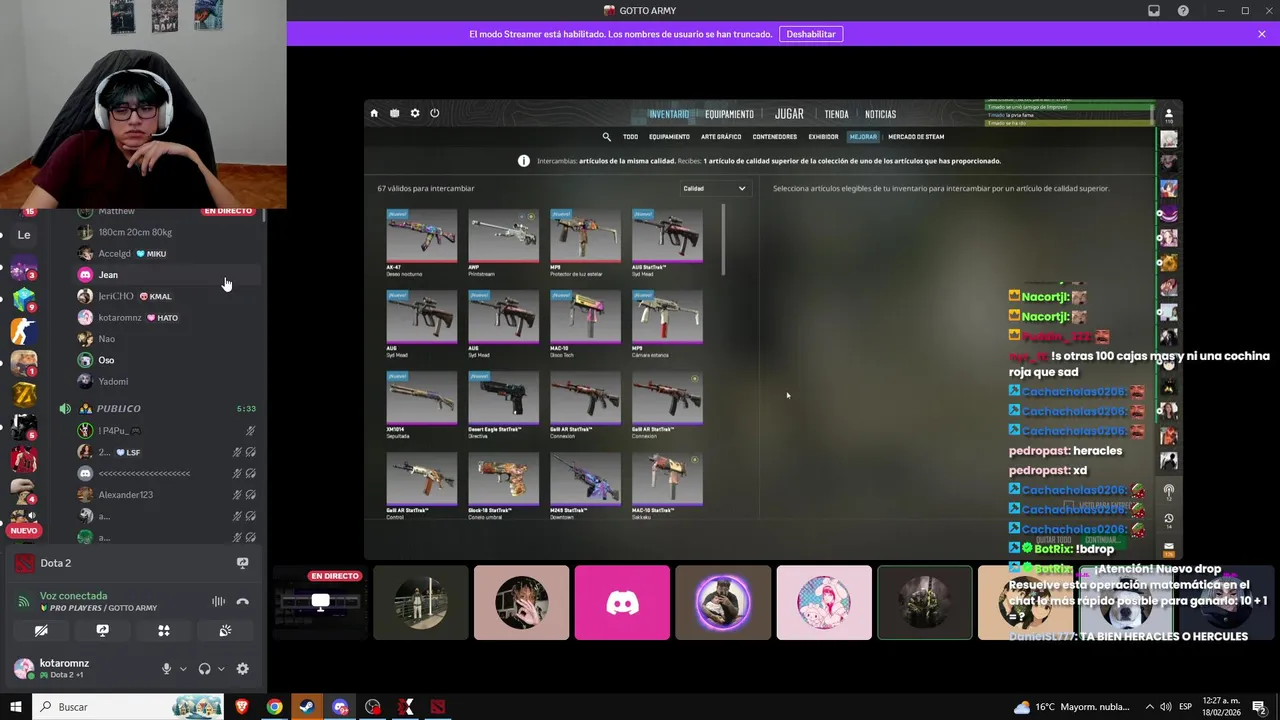This screenshot has height=720, width=1280.
Task: Click user Alexander123 in PUBLICO channel
Action: (x=125, y=495)
